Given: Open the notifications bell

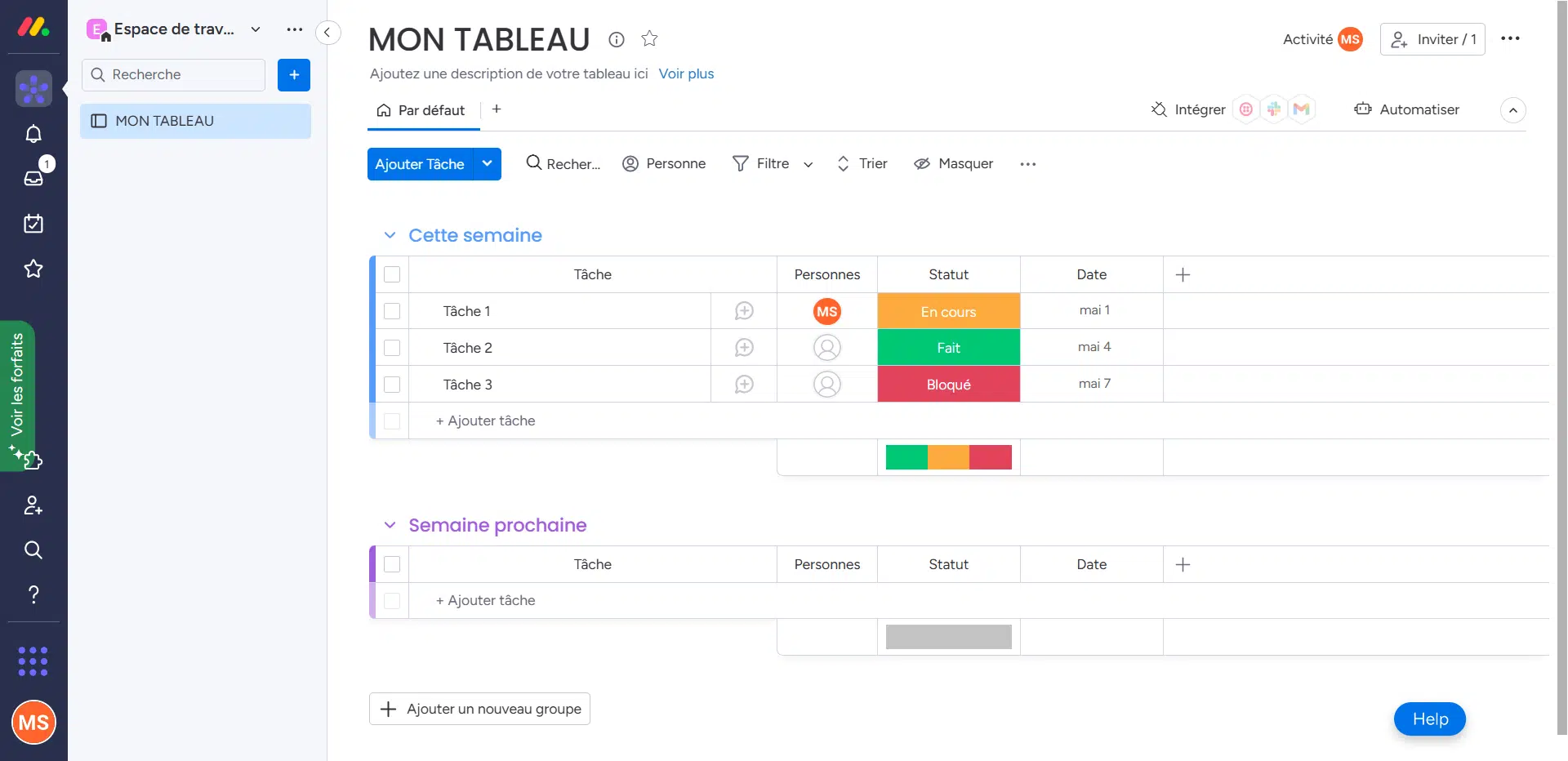Looking at the screenshot, I should (x=33, y=134).
